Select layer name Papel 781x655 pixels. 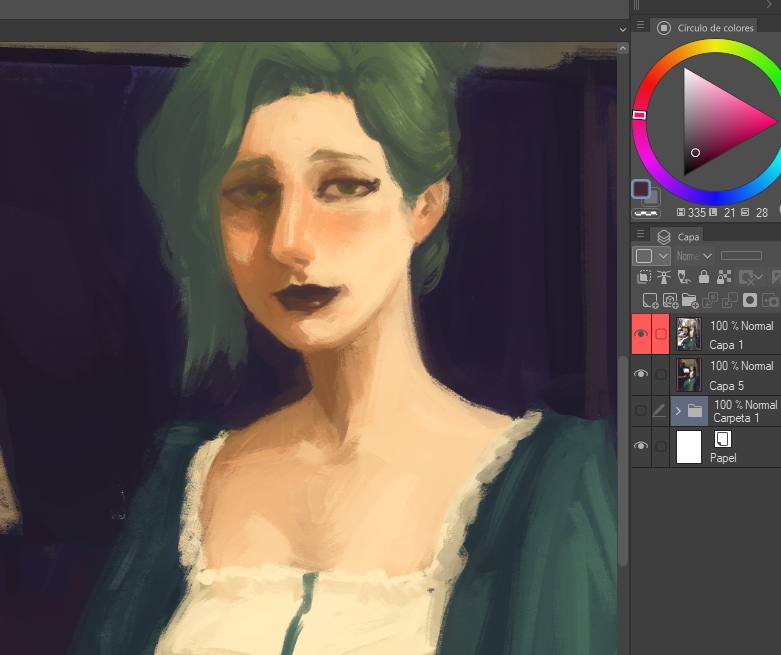723,458
